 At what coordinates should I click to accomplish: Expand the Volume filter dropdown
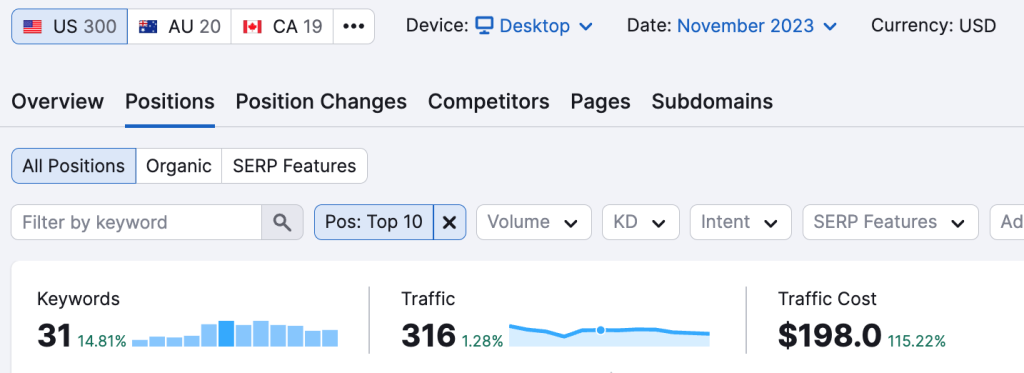pos(534,222)
